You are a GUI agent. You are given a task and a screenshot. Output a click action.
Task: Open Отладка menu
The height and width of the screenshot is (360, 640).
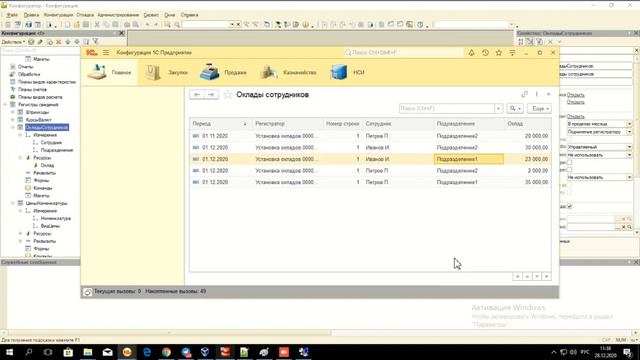coord(85,15)
